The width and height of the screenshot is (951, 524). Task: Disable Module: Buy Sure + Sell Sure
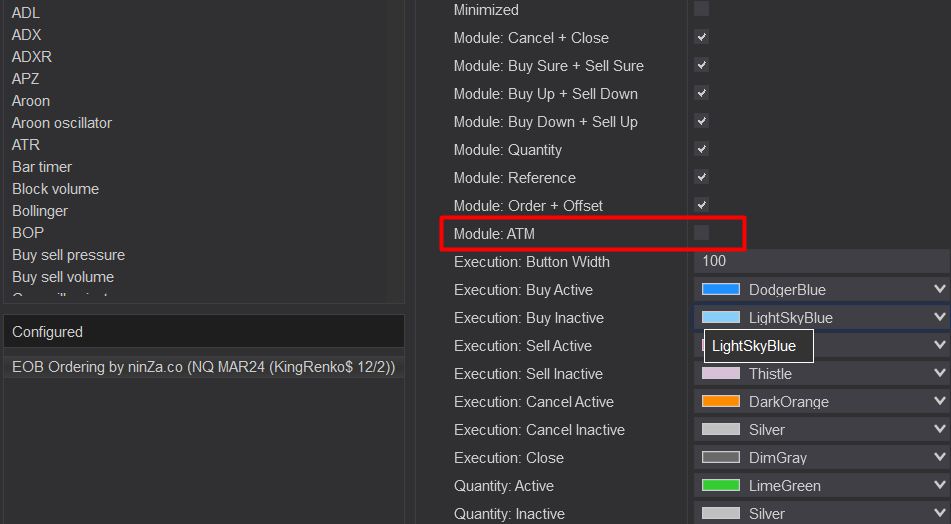(x=702, y=65)
